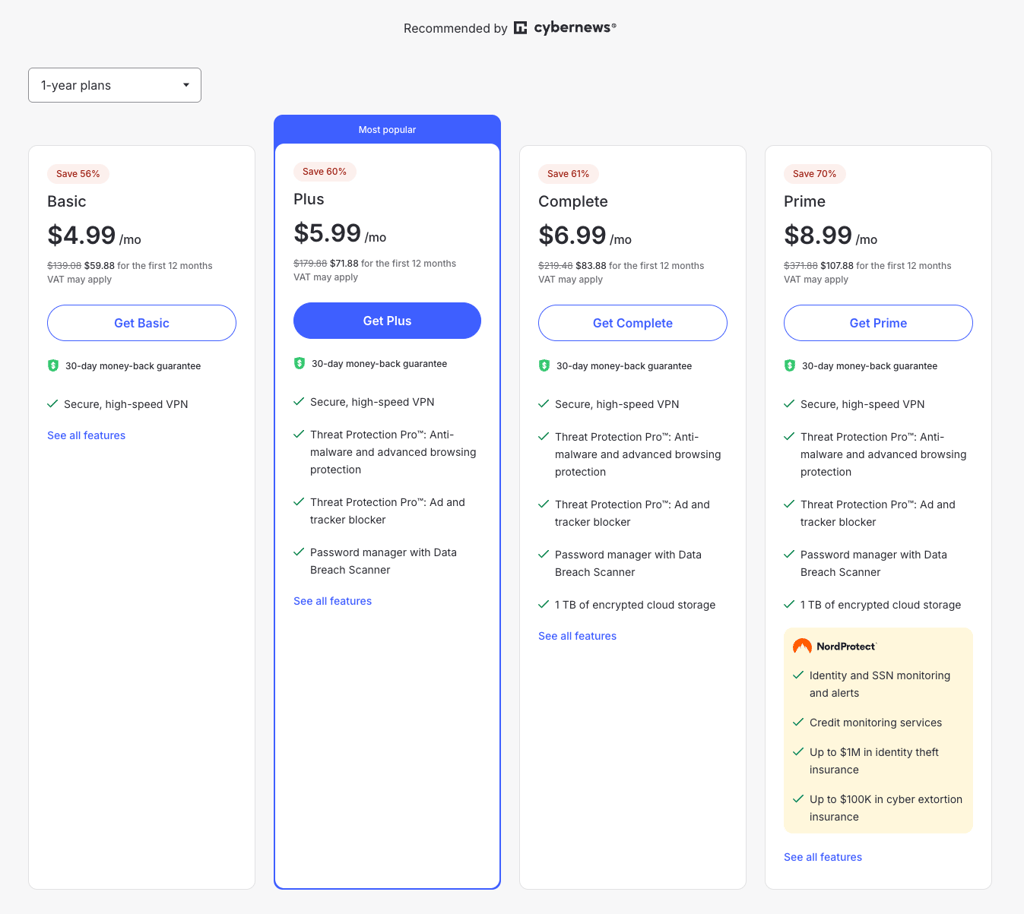Screen dimensions: 1024x914
Task: Click checkmark beside Credit monitoring services
Action: tap(798, 722)
